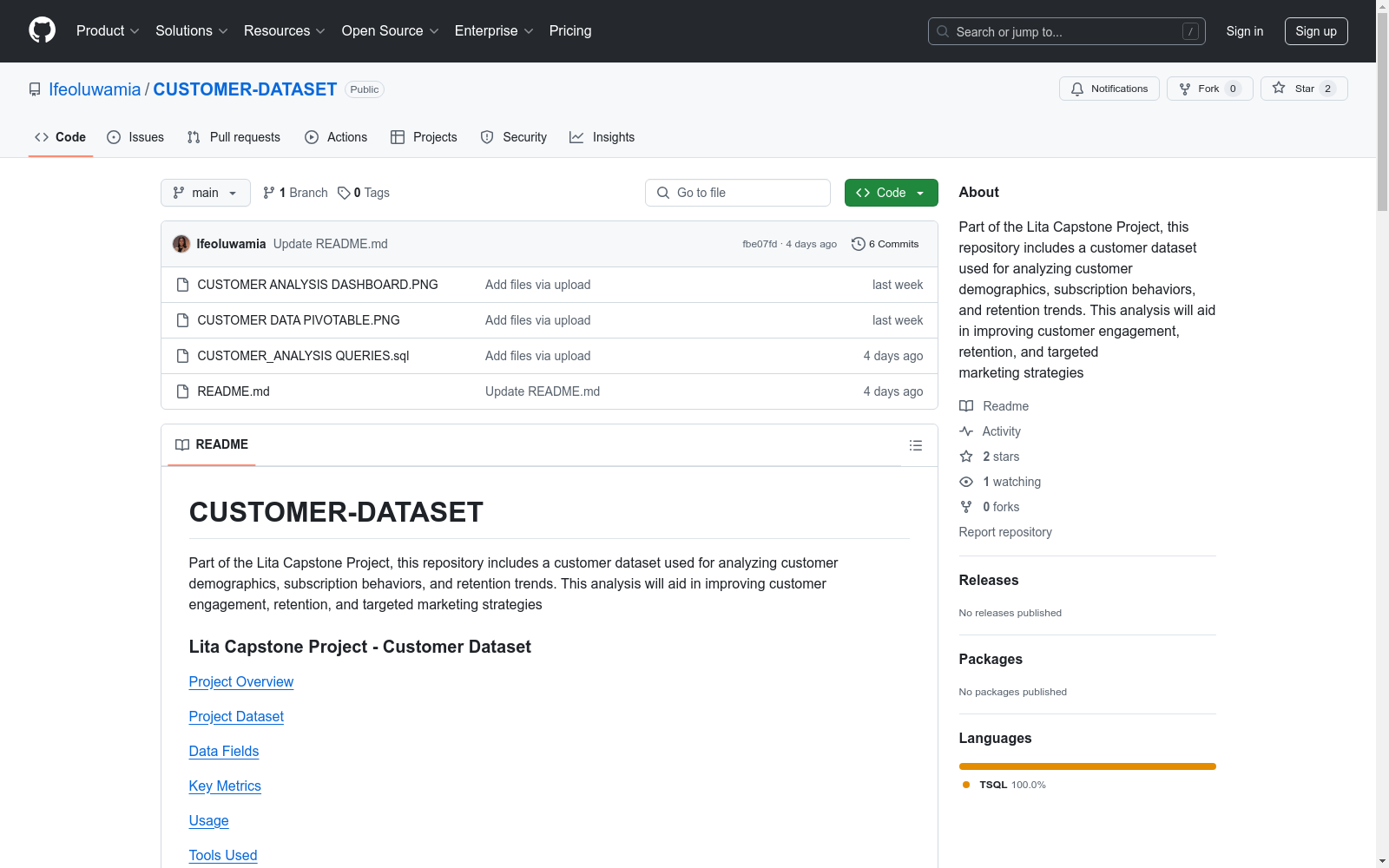Viewport: 1389px width, 868px height.
Task: Star the CUSTOMER-DATASET repository
Action: [1303, 89]
